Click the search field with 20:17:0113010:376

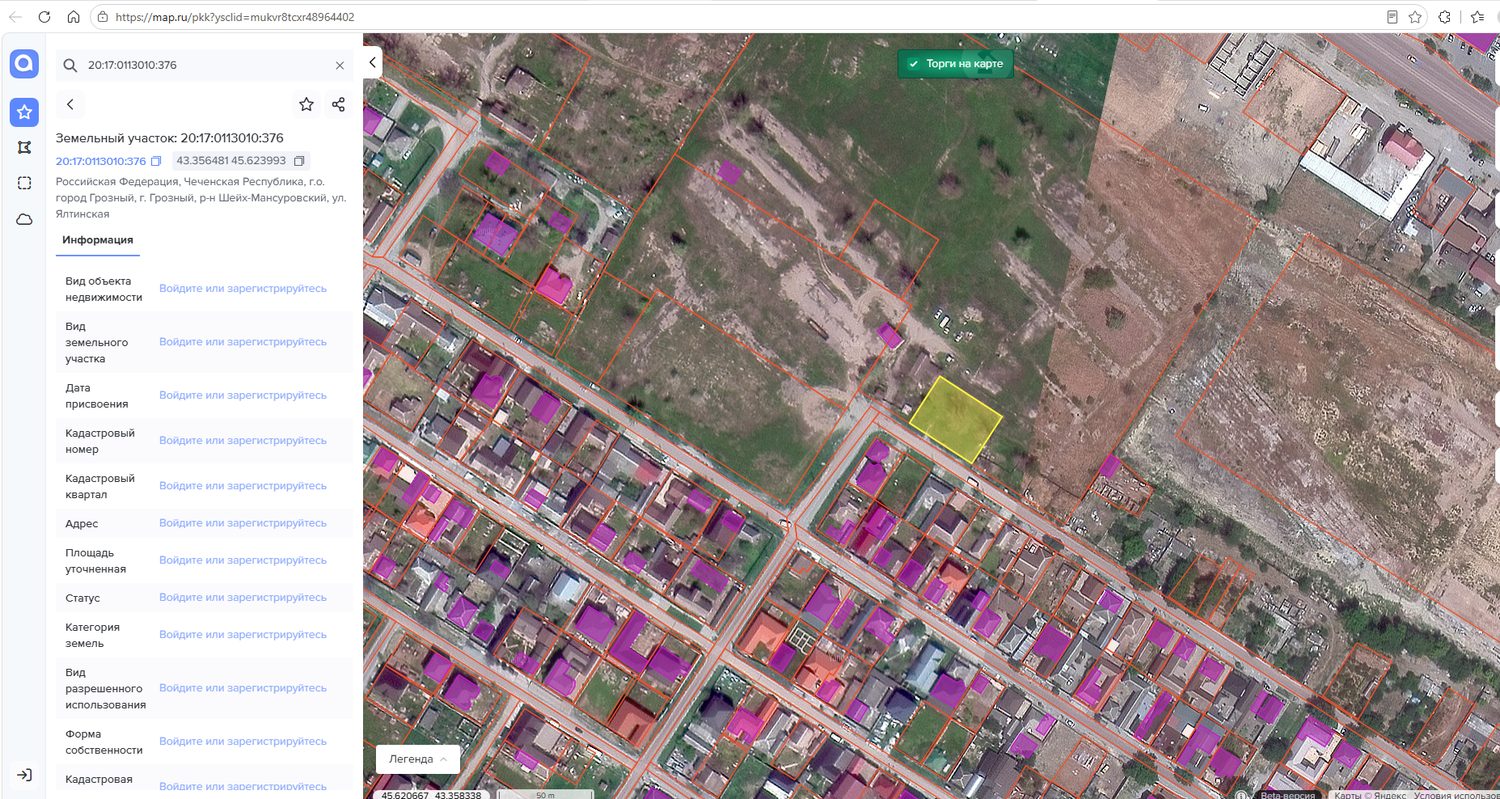[x=203, y=65]
